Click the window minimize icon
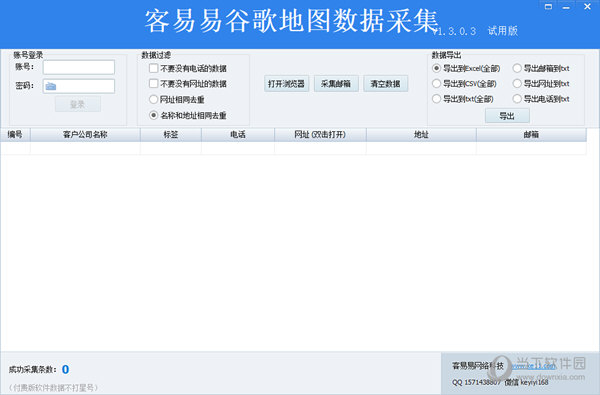This screenshot has height=395, width=600. 566,7
